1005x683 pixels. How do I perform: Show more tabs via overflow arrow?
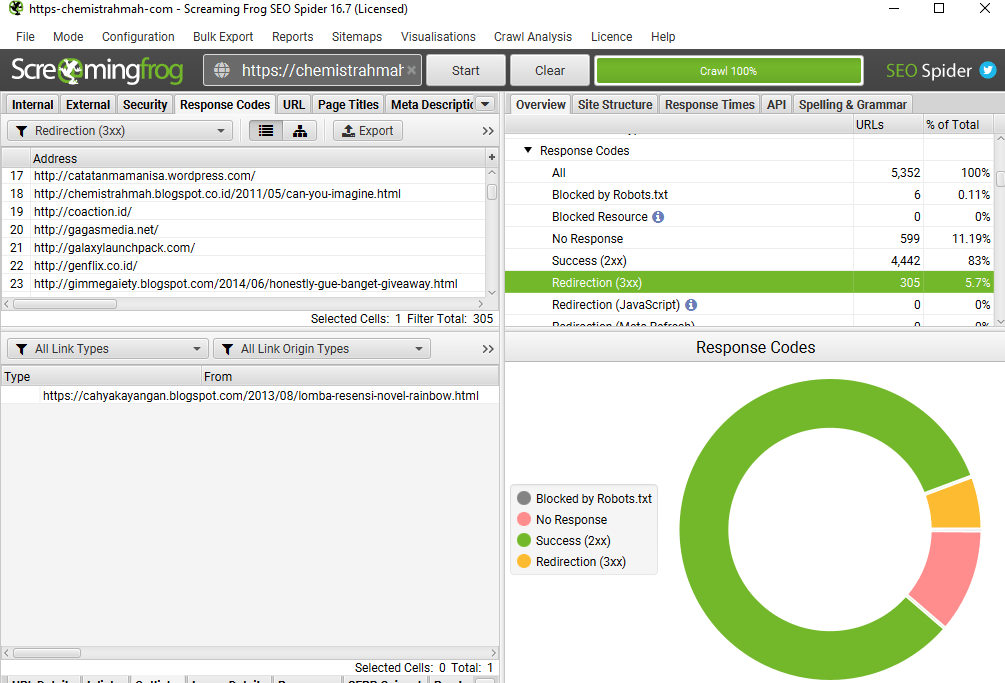pos(485,104)
